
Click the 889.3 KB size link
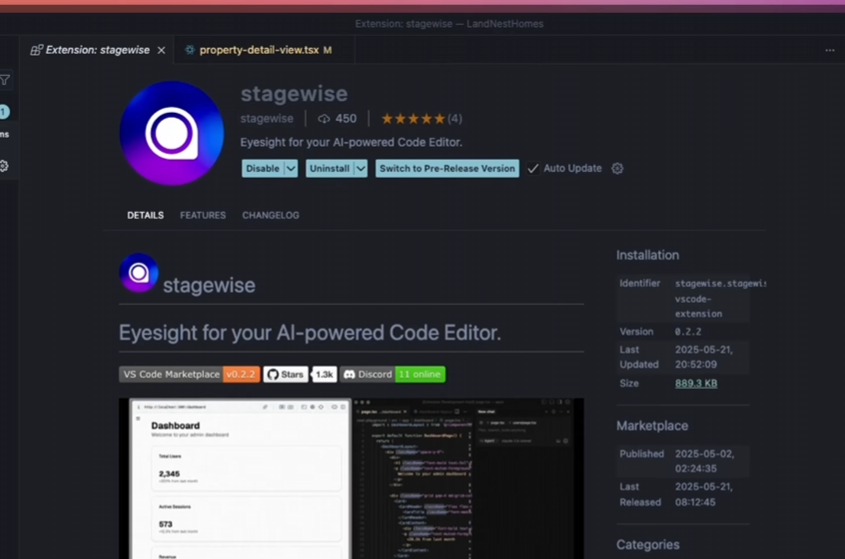pos(696,383)
